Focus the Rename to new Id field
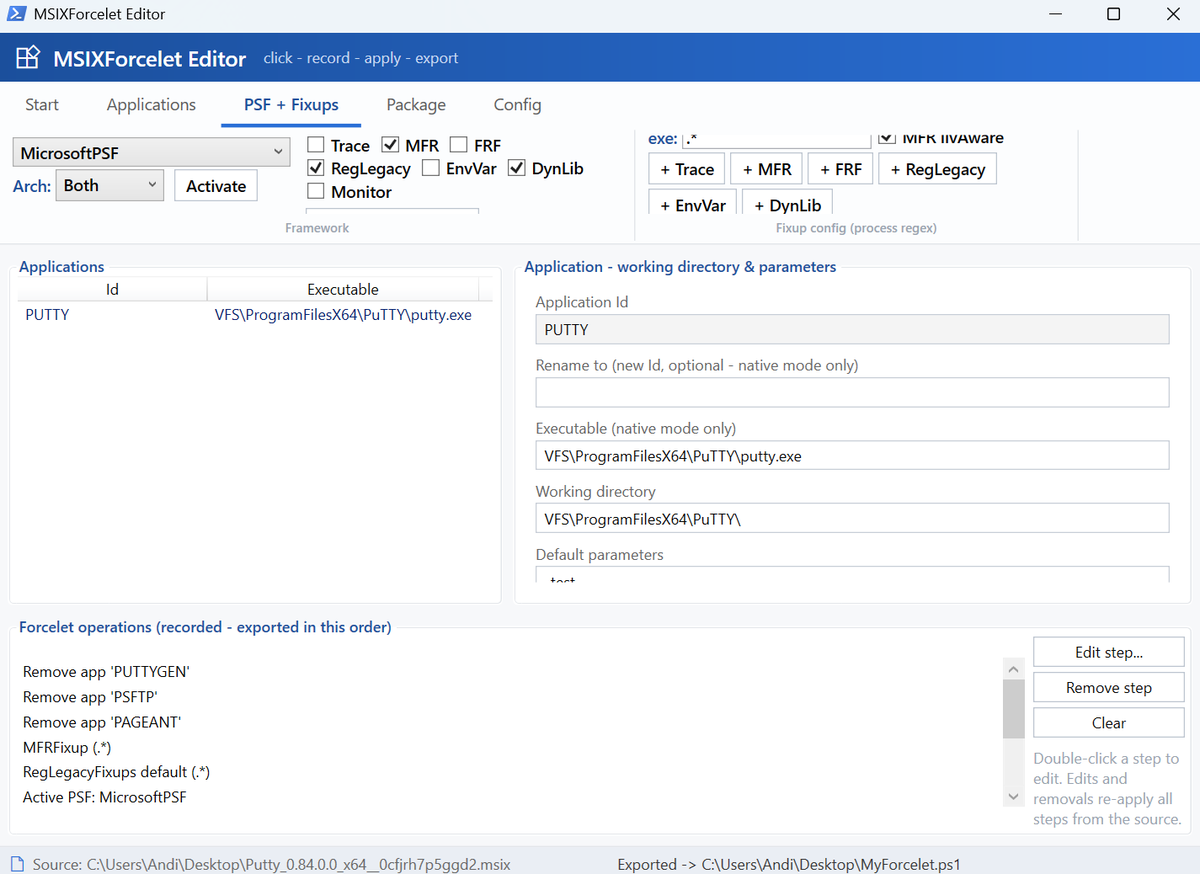The image size is (1200, 874). [x=852, y=392]
